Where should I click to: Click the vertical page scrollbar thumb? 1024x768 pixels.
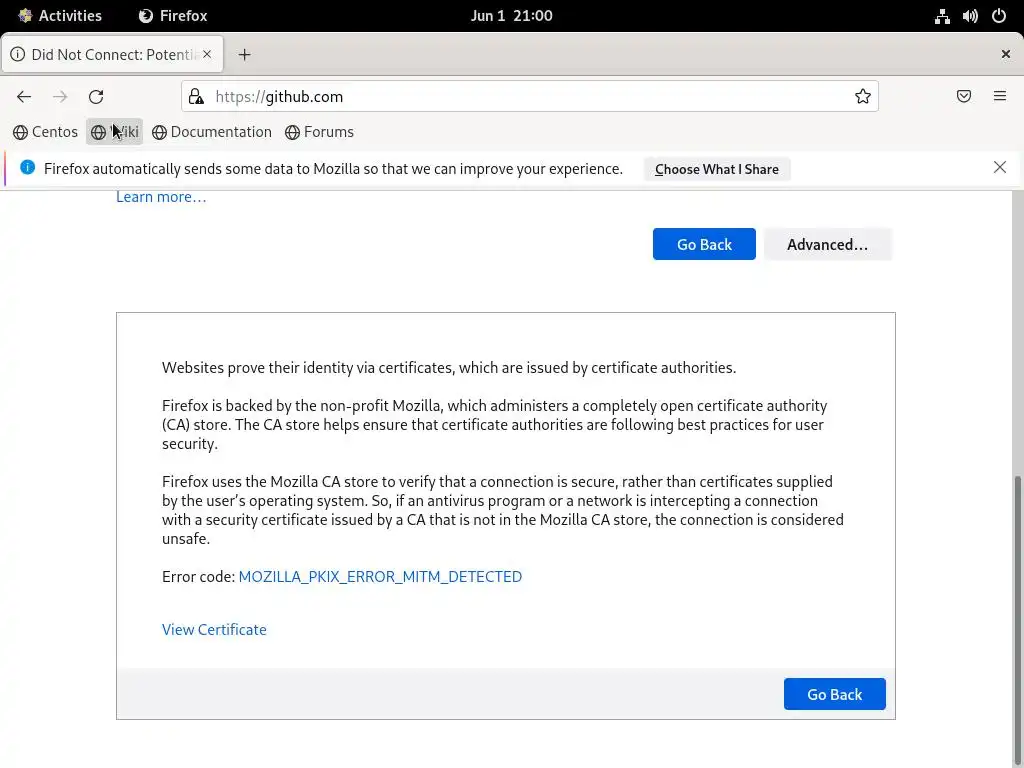1017,620
